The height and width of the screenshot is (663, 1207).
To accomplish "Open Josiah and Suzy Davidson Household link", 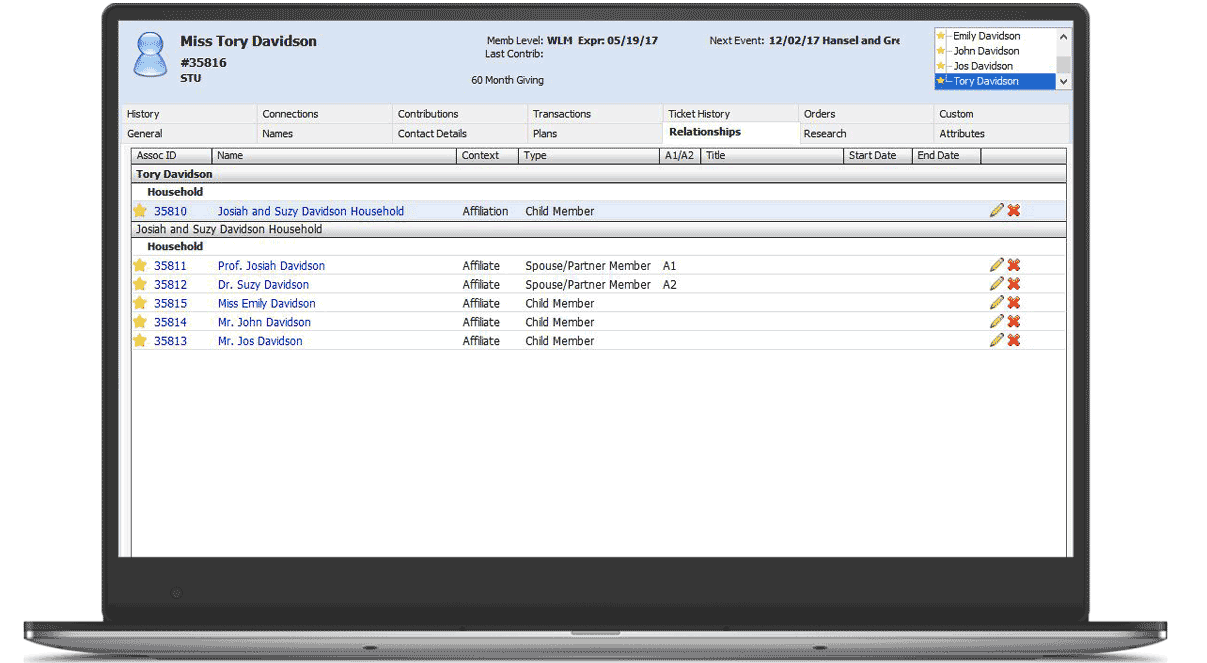I will (x=311, y=211).
